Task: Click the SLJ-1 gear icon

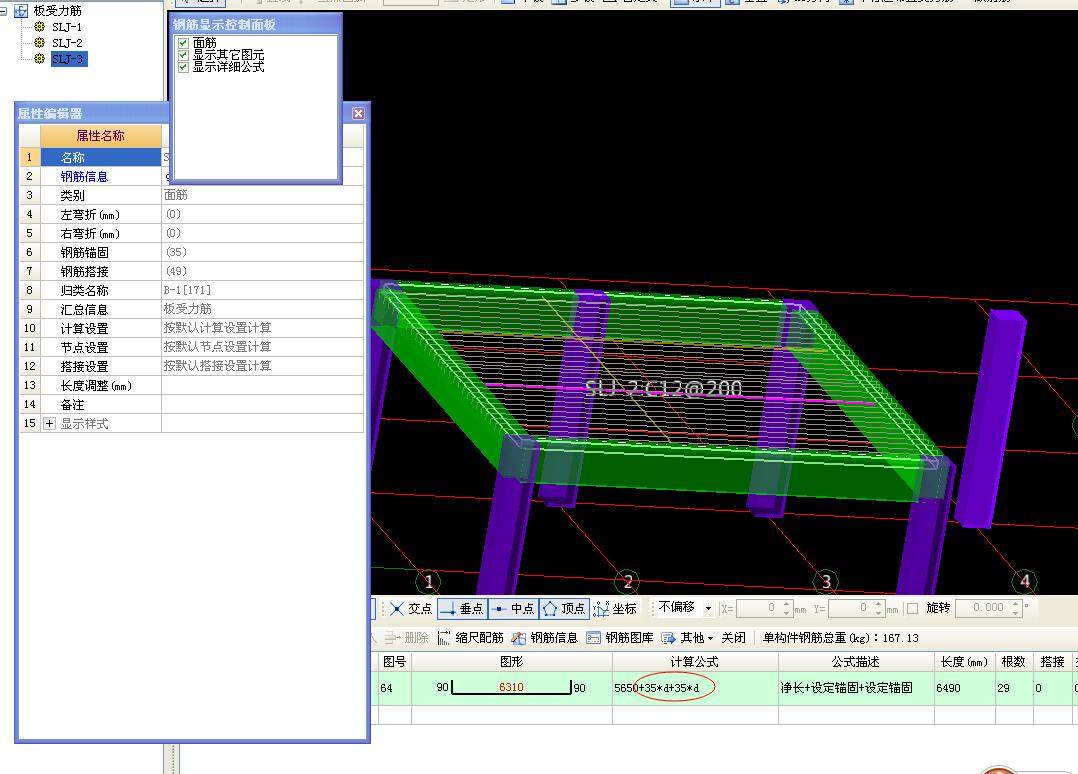Action: [39, 27]
